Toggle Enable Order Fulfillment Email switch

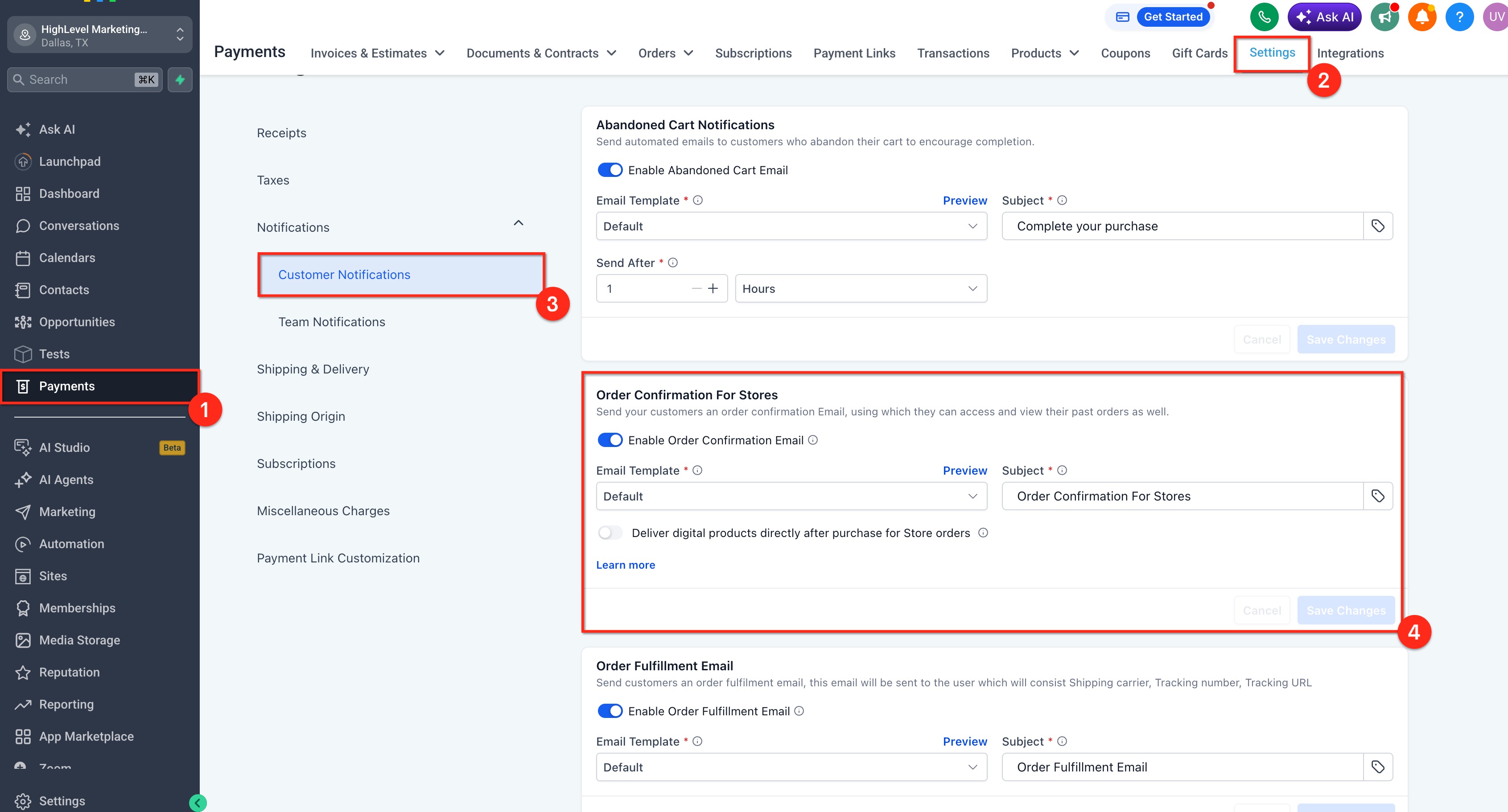(x=610, y=711)
